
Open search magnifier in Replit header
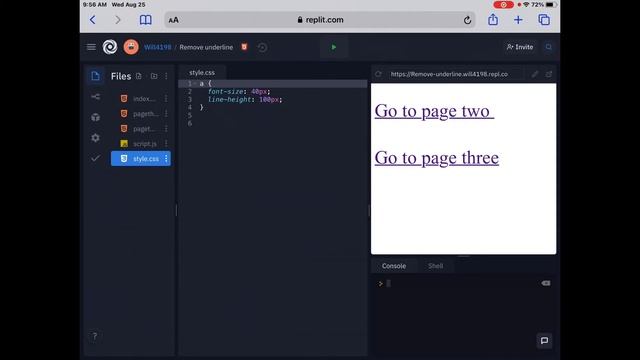[x=549, y=47]
